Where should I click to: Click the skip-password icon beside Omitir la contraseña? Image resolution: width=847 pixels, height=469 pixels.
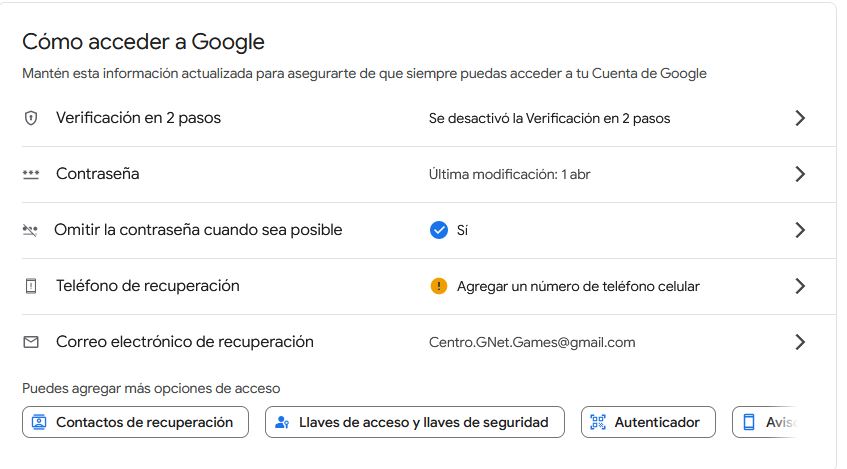coord(30,230)
